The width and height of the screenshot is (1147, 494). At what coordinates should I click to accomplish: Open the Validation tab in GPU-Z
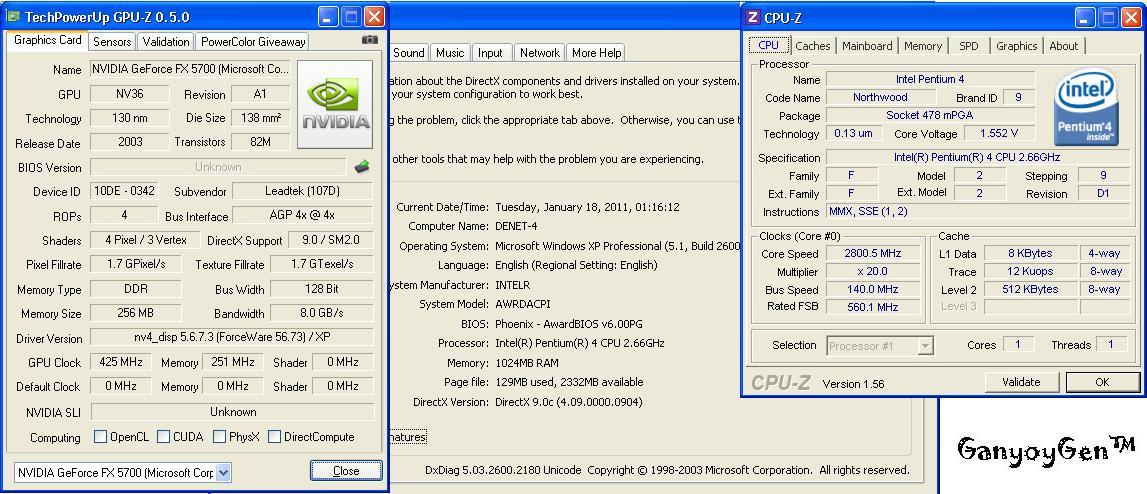pyautogui.click(x=166, y=42)
